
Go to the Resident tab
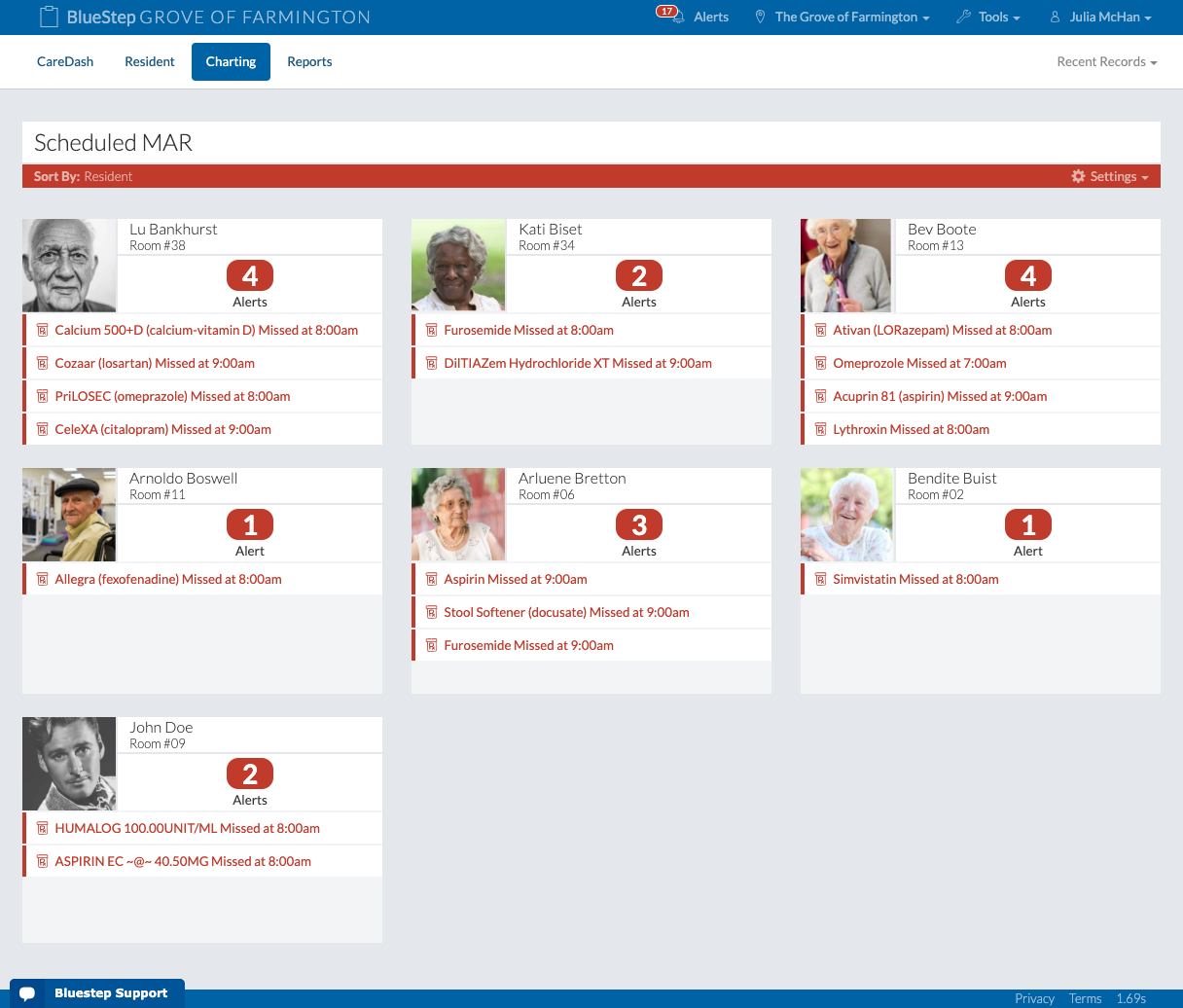[150, 61]
